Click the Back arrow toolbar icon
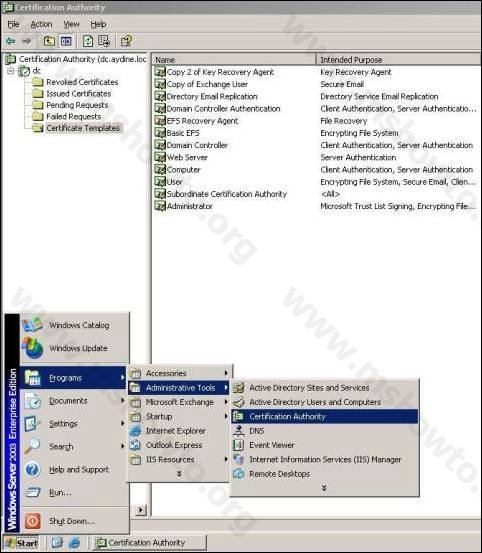The width and height of the screenshot is (482, 553). [11, 41]
